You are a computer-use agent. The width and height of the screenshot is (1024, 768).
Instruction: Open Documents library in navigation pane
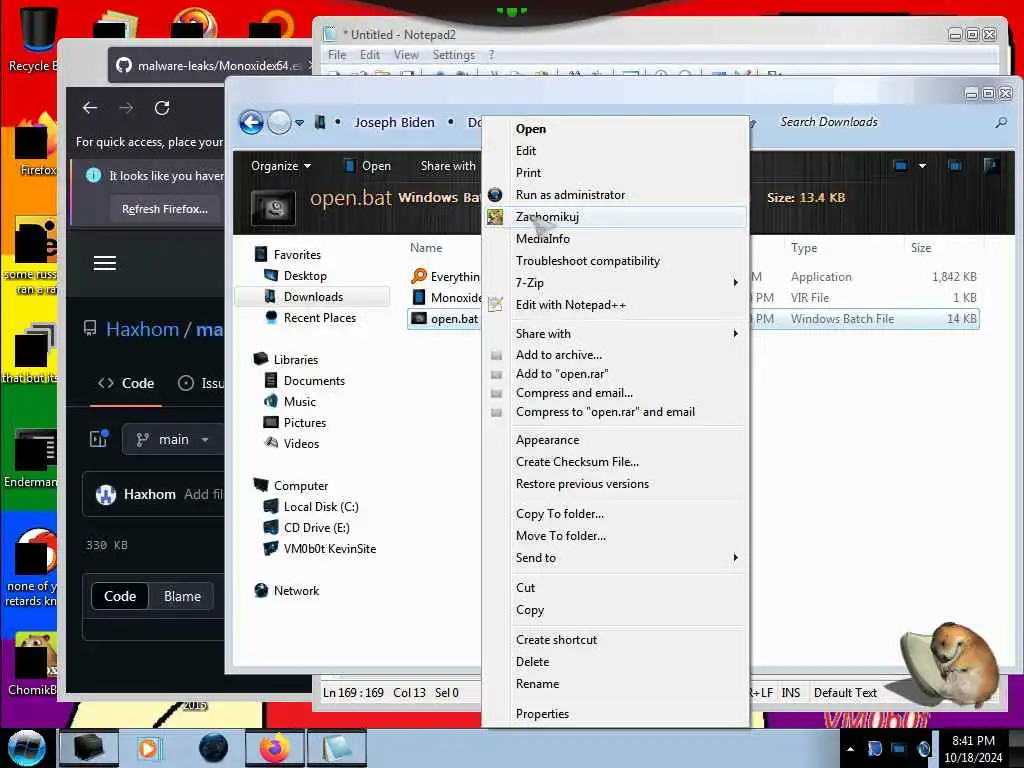[x=313, y=381]
